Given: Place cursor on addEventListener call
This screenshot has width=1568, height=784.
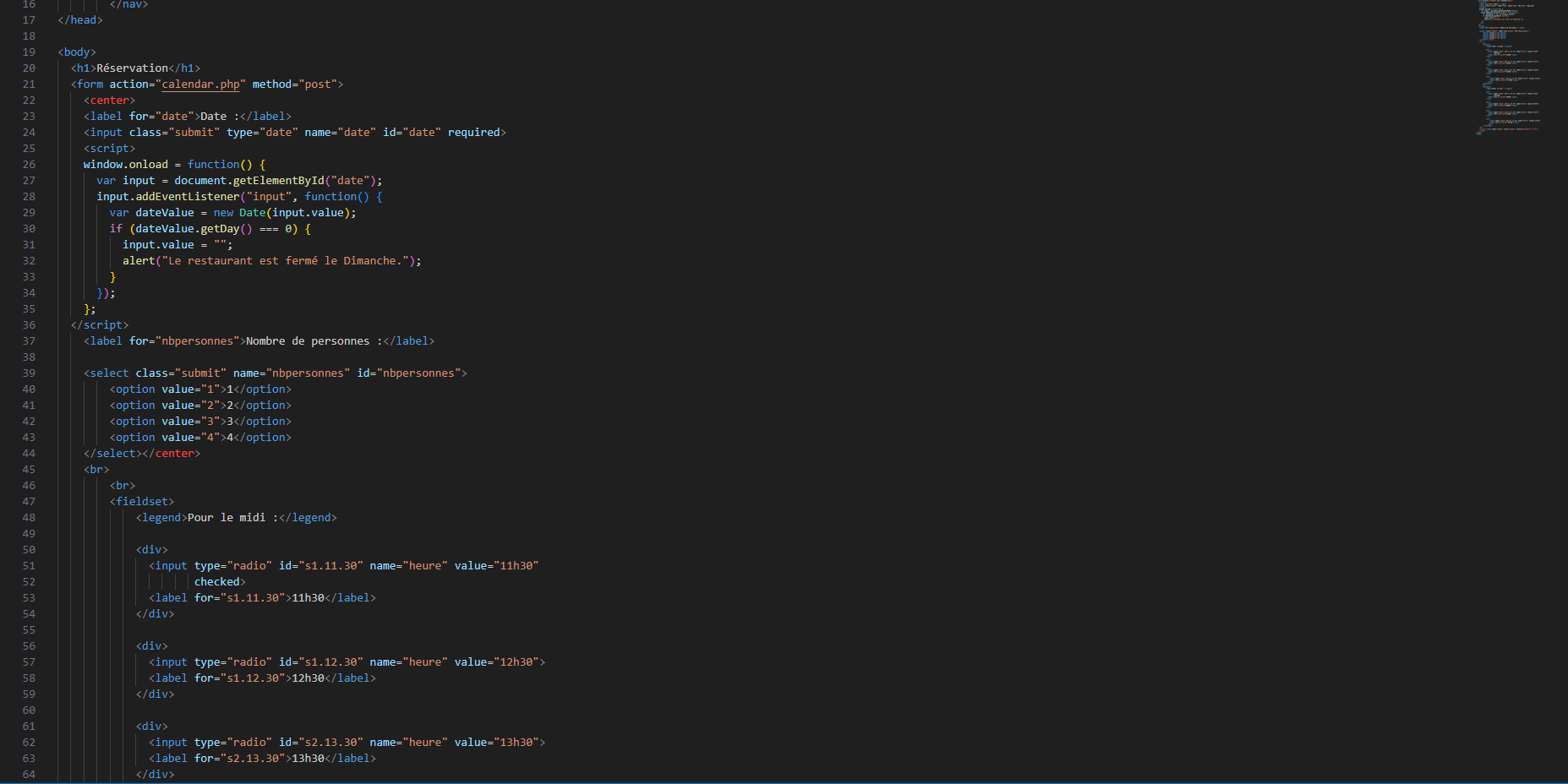Looking at the screenshot, I should point(188,197).
